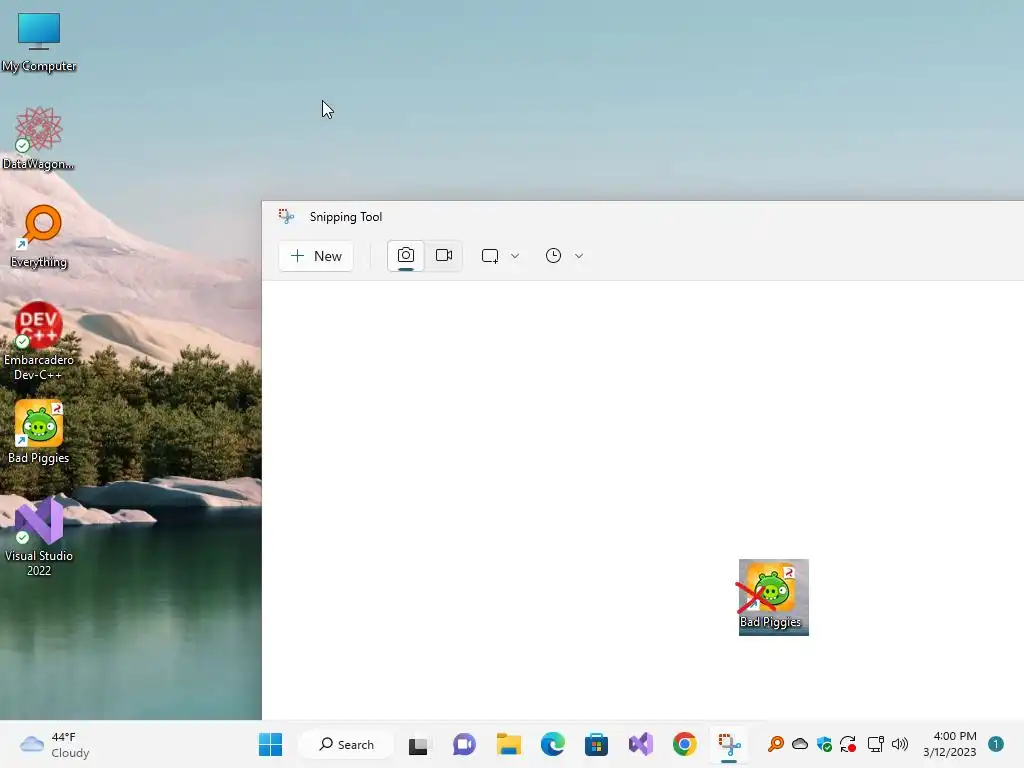Select the Everything desktop shortcut

pyautogui.click(x=39, y=237)
